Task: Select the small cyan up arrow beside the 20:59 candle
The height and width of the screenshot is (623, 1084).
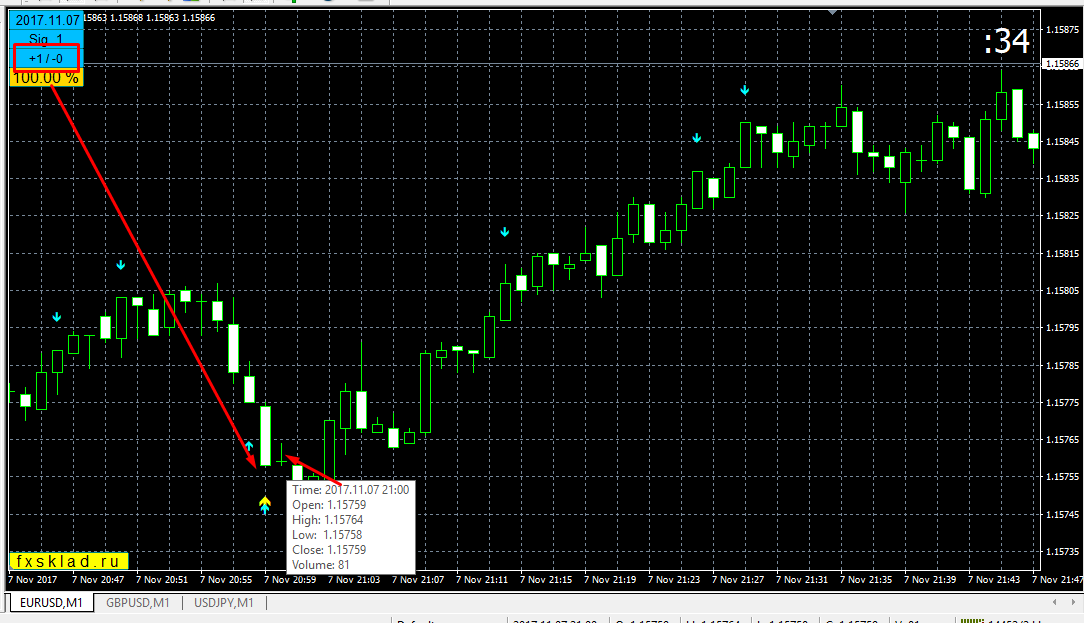Action: pos(249,446)
